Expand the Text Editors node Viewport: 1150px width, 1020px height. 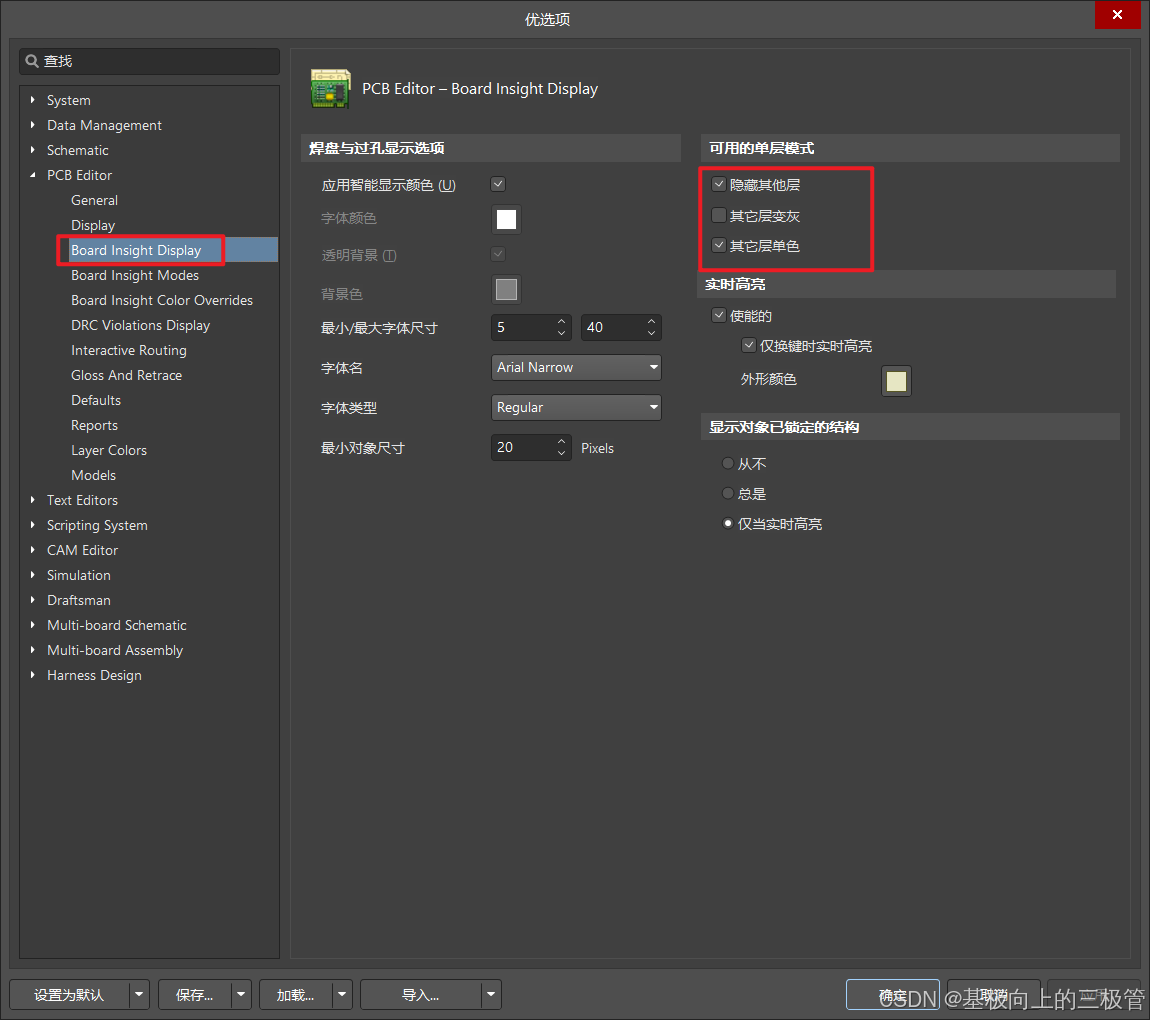[32, 499]
